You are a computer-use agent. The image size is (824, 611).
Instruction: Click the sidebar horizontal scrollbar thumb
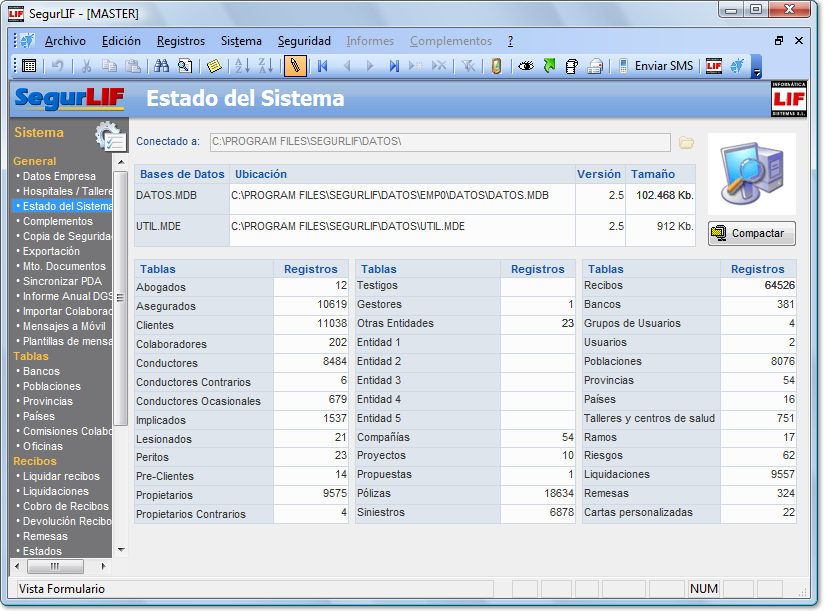(x=53, y=566)
